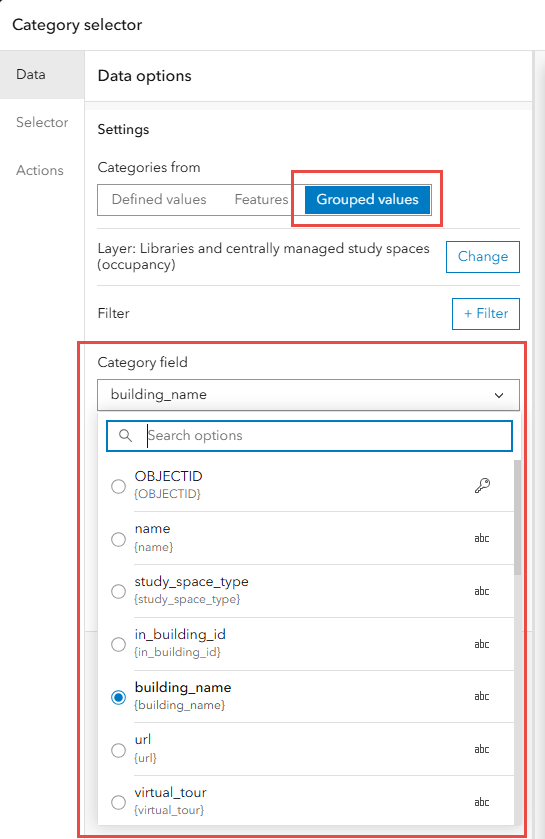This screenshot has width=545, height=839.
Task: Switch to the Selector tab
Action: (x=42, y=123)
